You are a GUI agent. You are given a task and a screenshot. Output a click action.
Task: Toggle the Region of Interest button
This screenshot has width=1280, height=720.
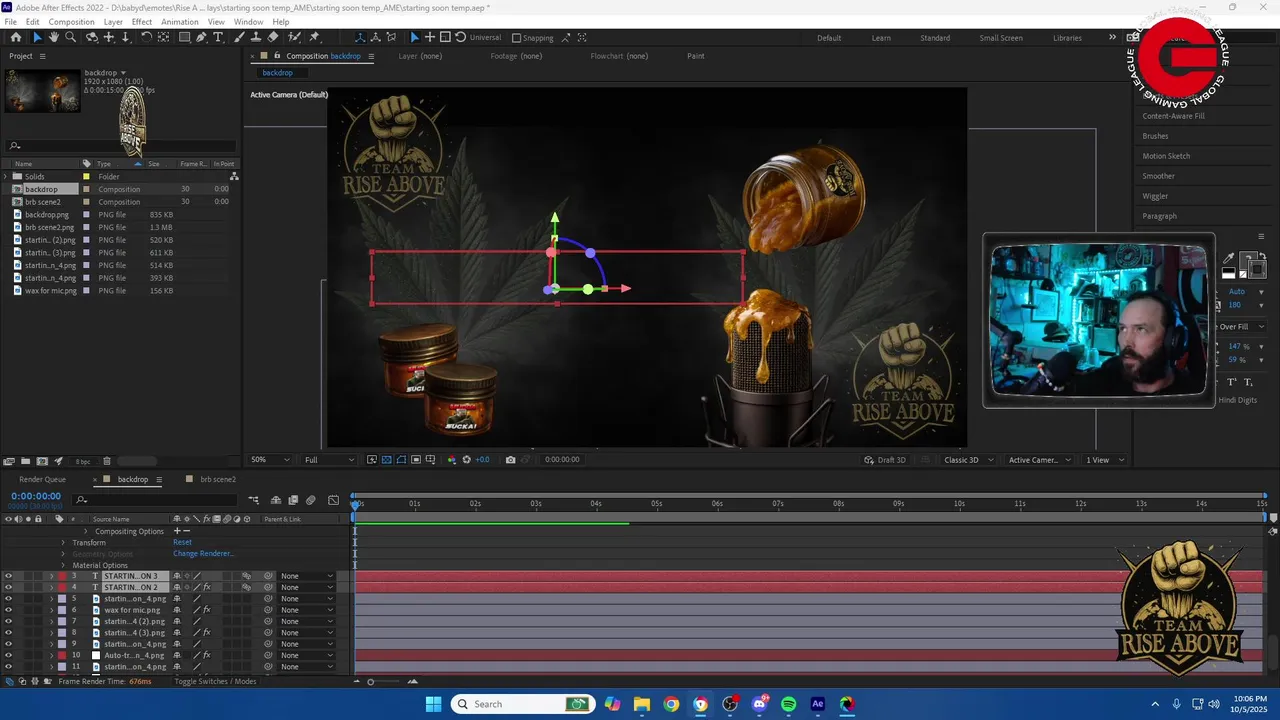[416, 459]
